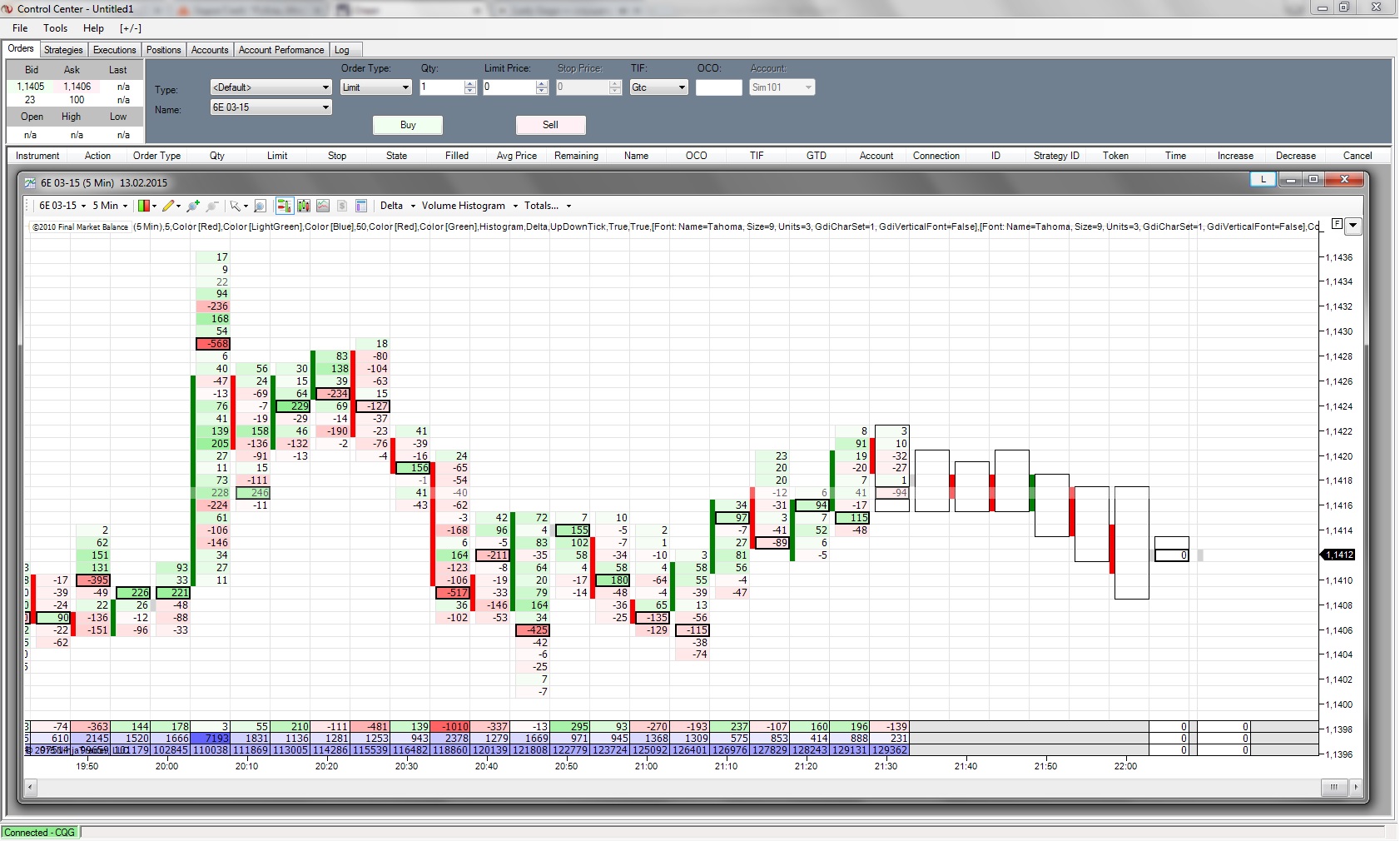Image resolution: width=1400 pixels, height=841 pixels.
Task: Open the TIF Gtc combo box
Action: pos(658,87)
